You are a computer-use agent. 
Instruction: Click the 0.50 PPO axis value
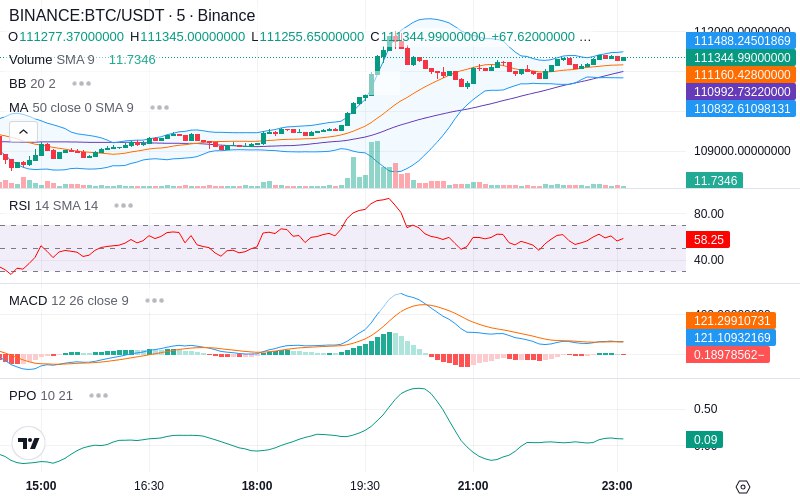[x=706, y=409]
